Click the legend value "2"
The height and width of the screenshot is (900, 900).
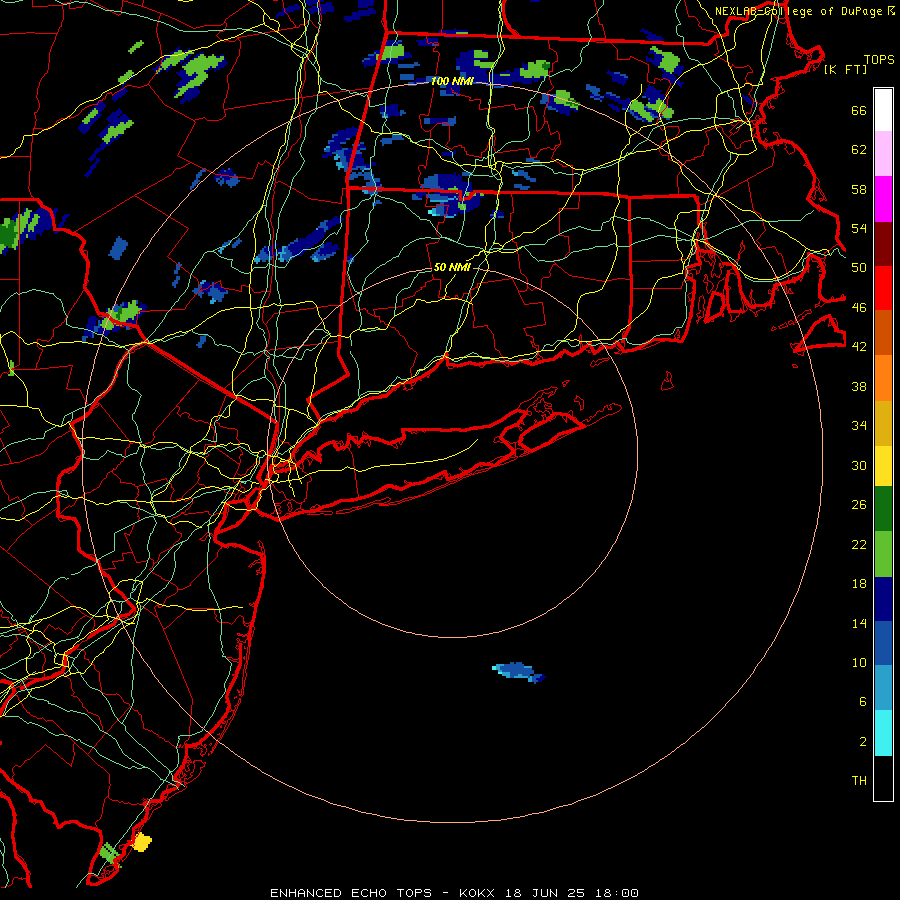pos(863,742)
